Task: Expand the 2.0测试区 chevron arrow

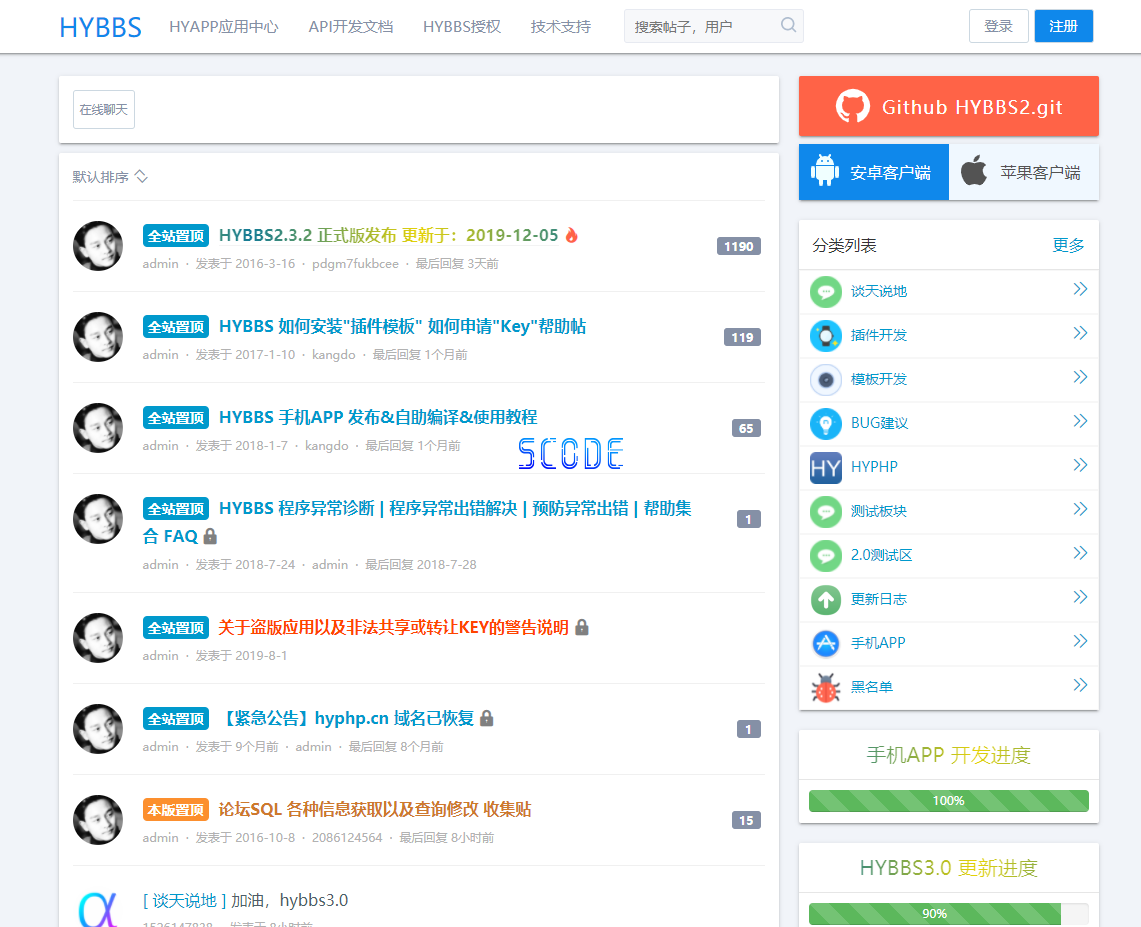Action: 1080,553
